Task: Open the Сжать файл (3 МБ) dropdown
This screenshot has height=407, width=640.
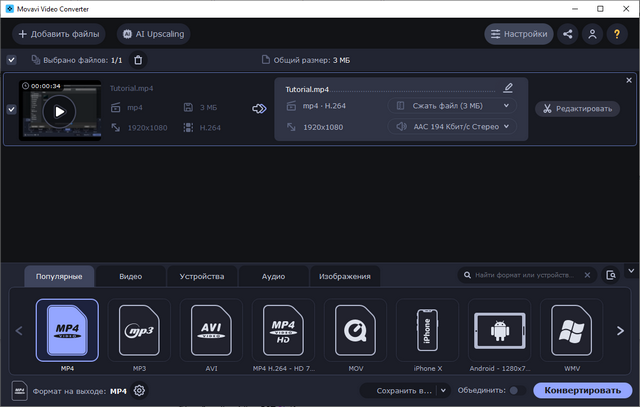Action: click(x=452, y=106)
